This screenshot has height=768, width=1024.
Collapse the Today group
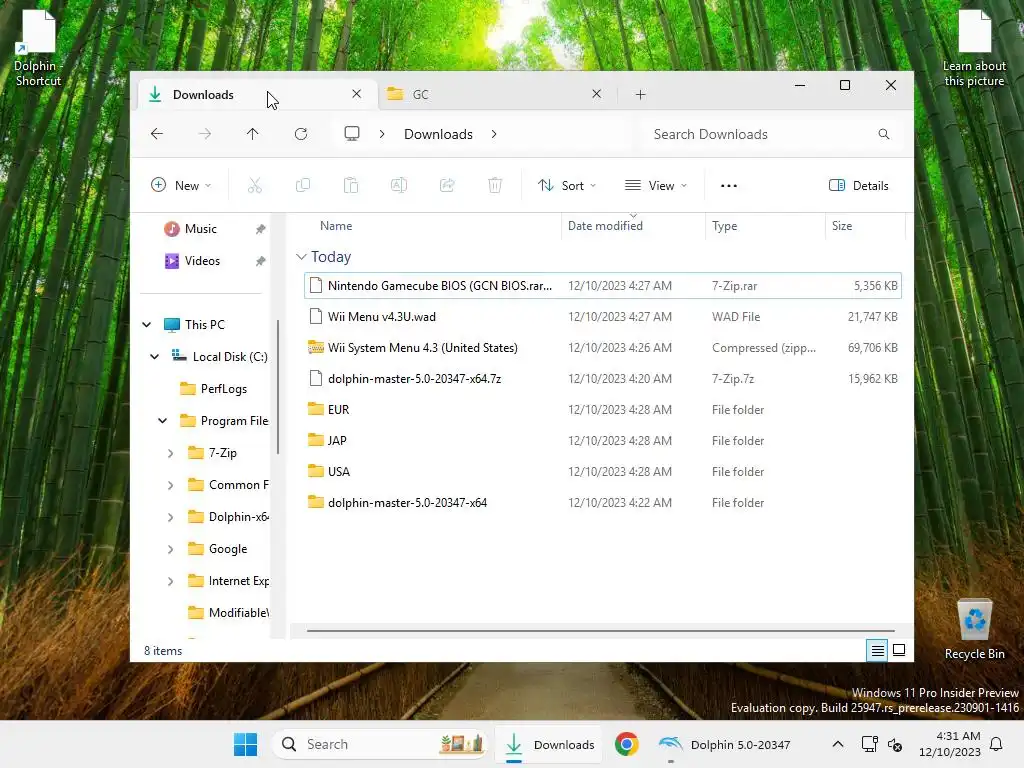tap(301, 257)
